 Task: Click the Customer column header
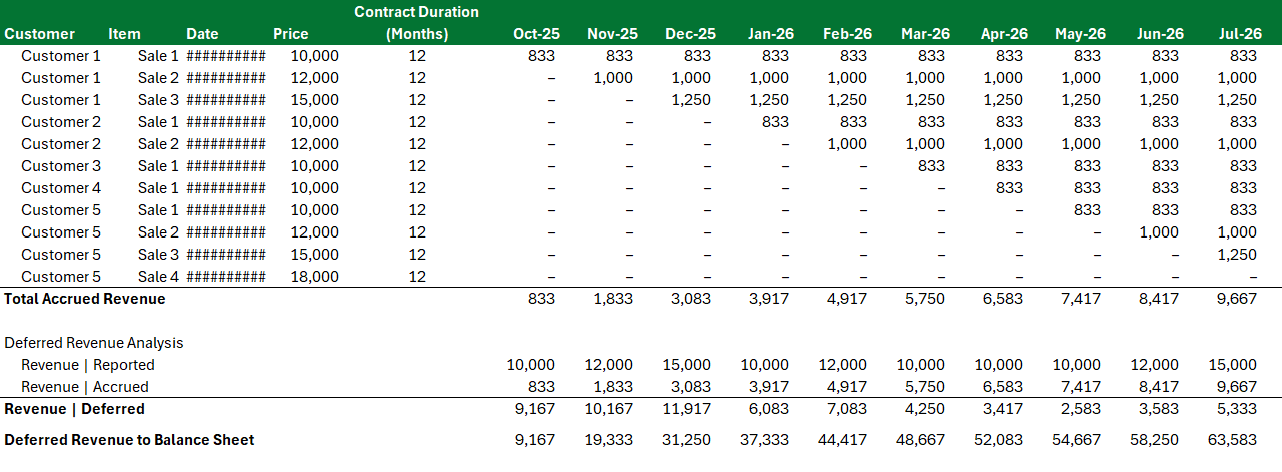[x=39, y=34]
